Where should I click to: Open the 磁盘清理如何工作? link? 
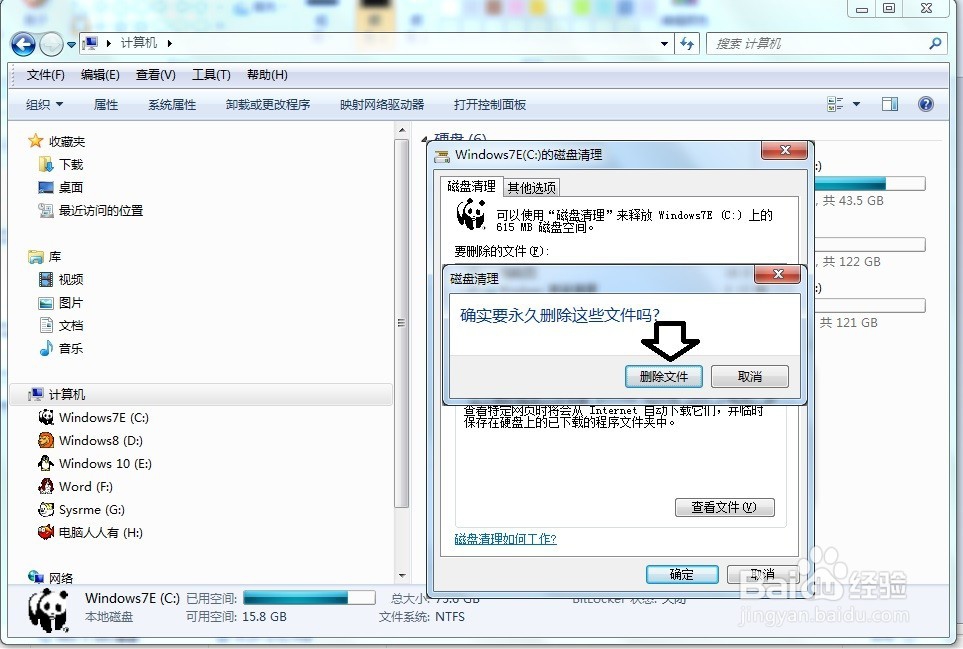pyautogui.click(x=505, y=539)
